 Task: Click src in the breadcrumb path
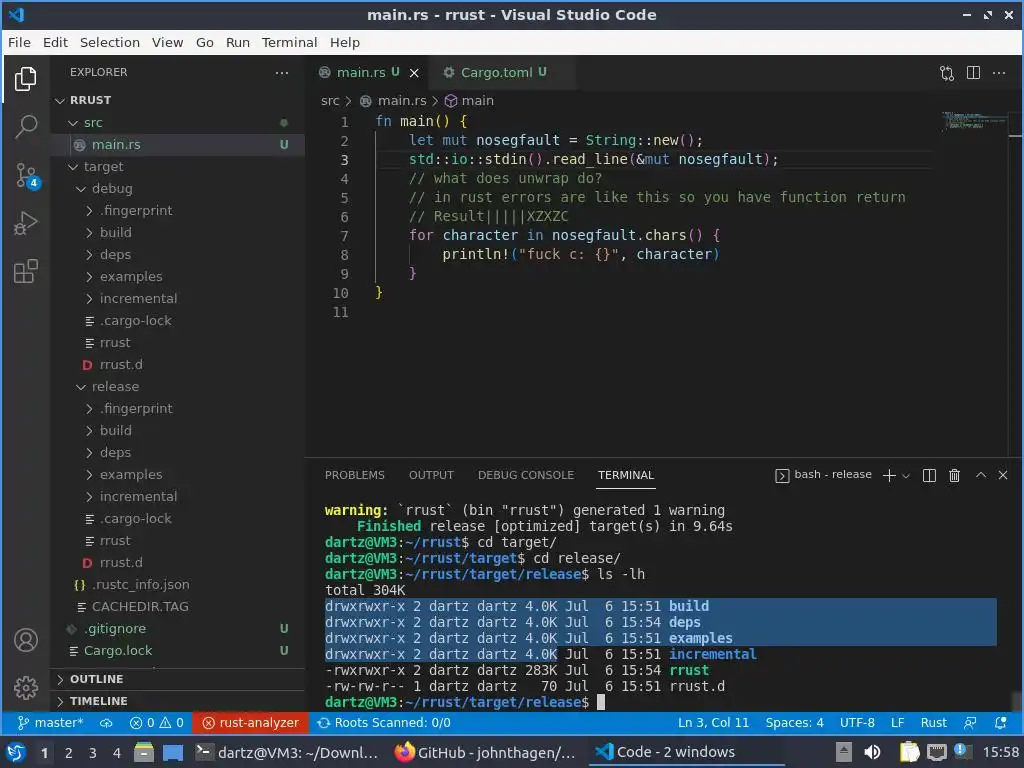[330, 101]
